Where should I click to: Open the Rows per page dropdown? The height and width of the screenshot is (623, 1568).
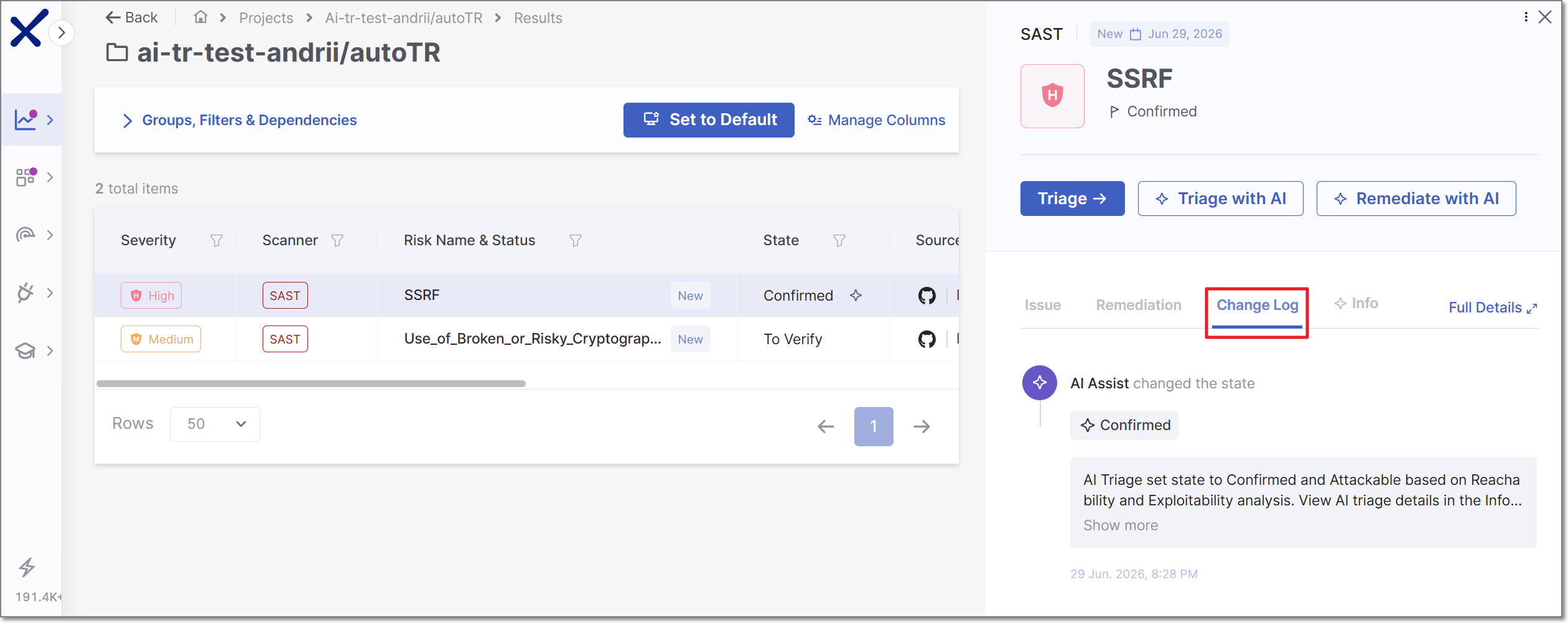point(215,424)
